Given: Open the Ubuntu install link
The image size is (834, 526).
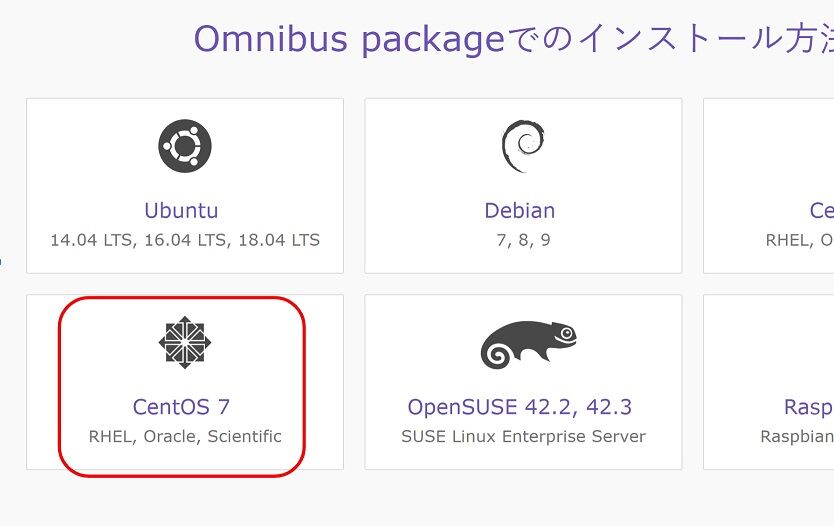Looking at the screenshot, I should point(181,211).
